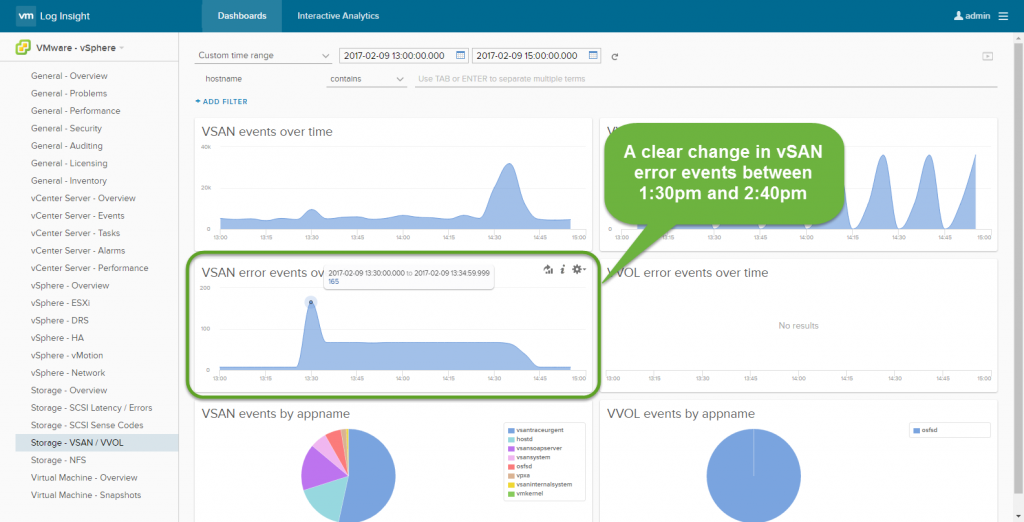This screenshot has height=522, width=1024.
Task: Open Interactive Analytics from VSAN error chart
Action: click(x=547, y=269)
